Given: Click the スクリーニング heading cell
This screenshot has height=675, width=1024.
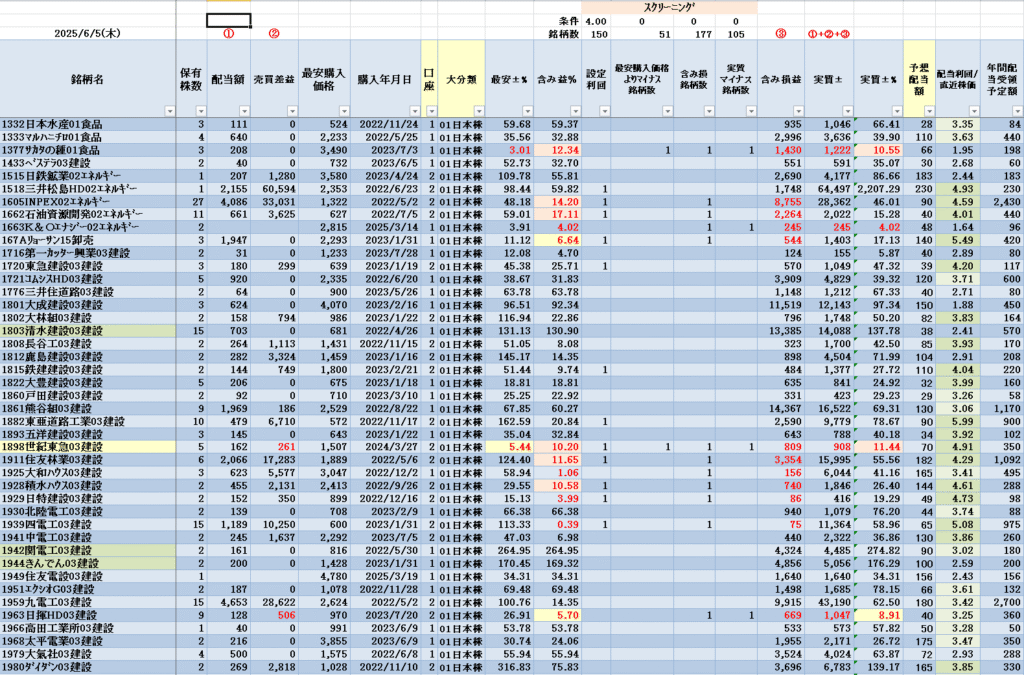Looking at the screenshot, I should (x=669, y=7).
